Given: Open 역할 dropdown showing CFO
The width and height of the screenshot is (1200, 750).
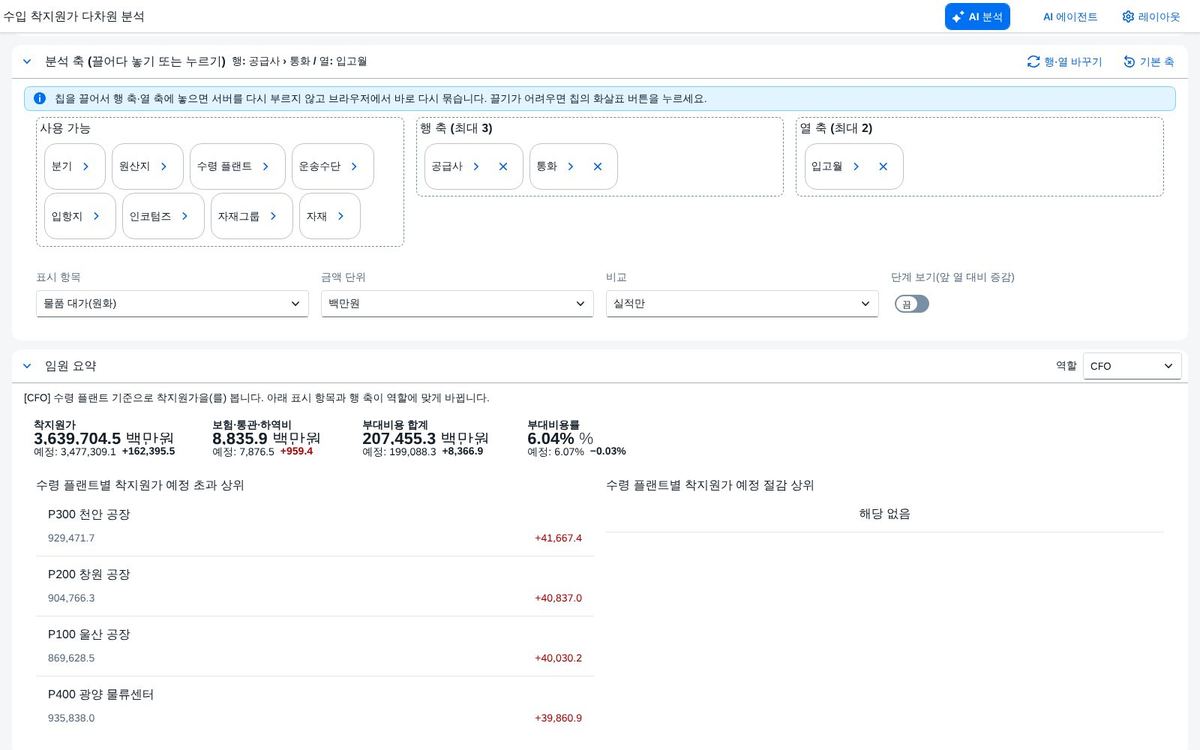Looking at the screenshot, I should (x=1132, y=366).
